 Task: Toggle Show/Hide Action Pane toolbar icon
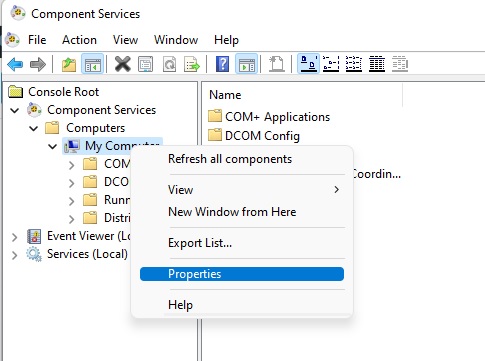point(247,64)
